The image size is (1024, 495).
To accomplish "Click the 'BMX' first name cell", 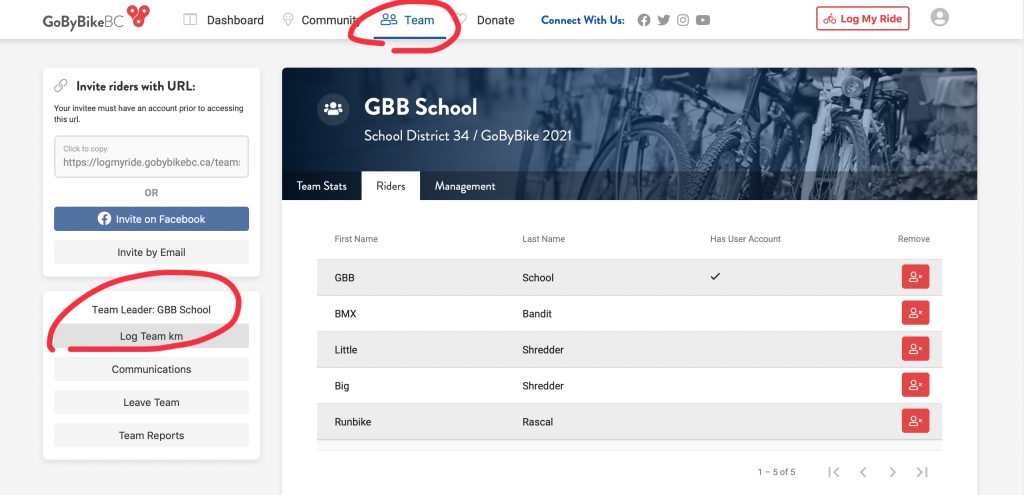I will [x=345, y=313].
